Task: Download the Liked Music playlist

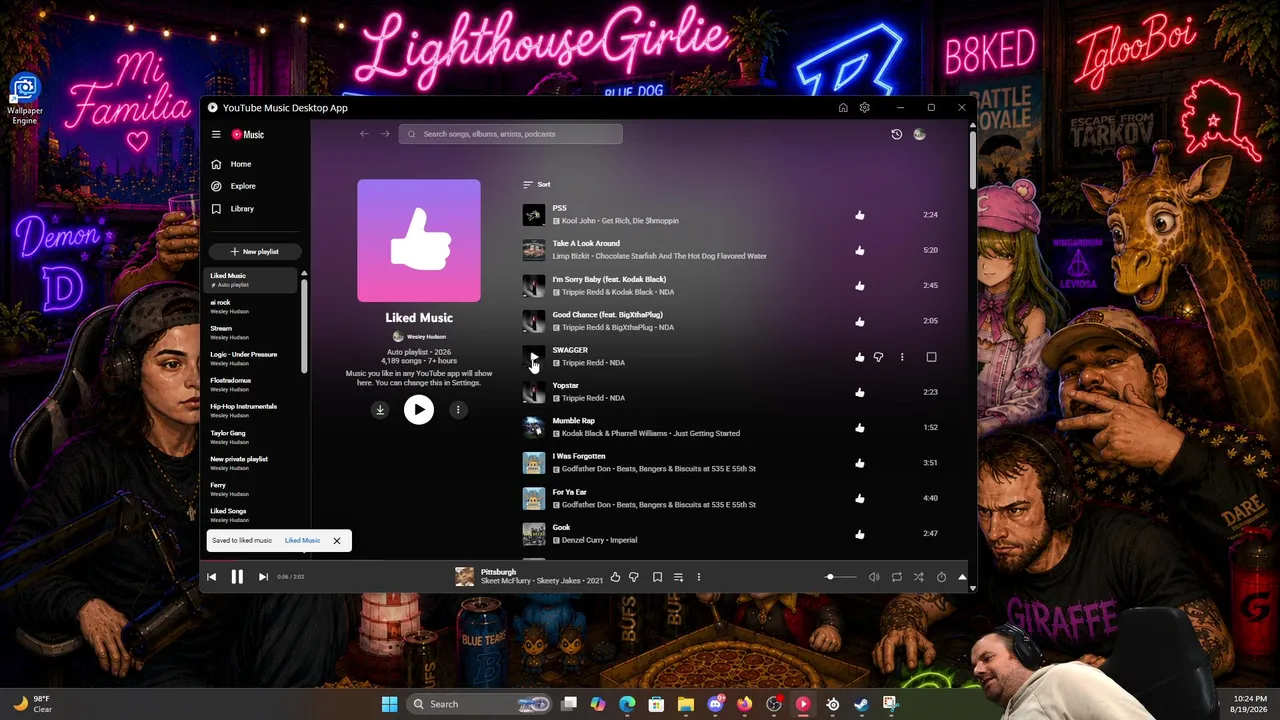Action: (x=380, y=409)
